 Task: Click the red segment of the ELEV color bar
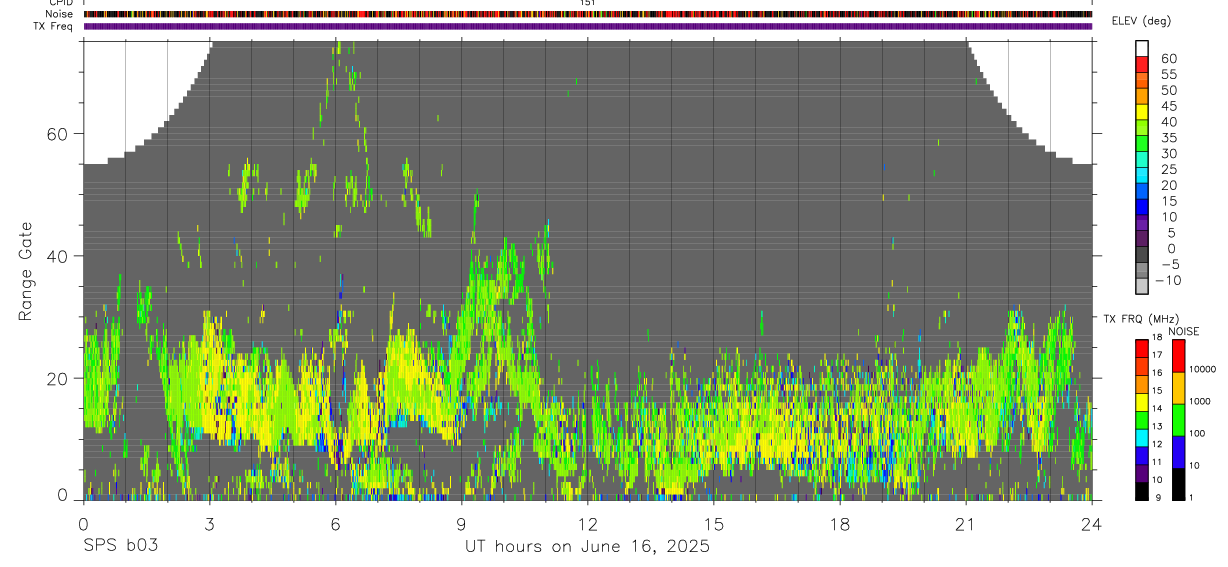1142,63
